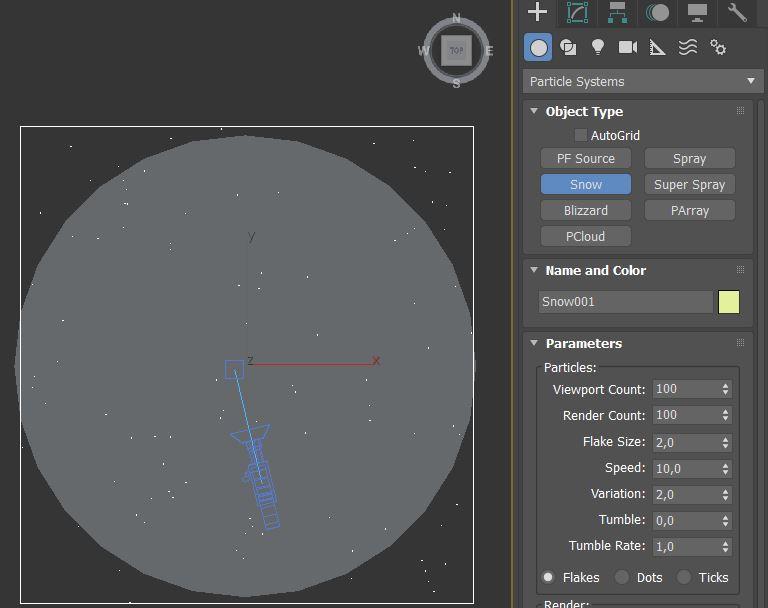768x608 pixels.
Task: Click the PCloud button
Action: 586,237
